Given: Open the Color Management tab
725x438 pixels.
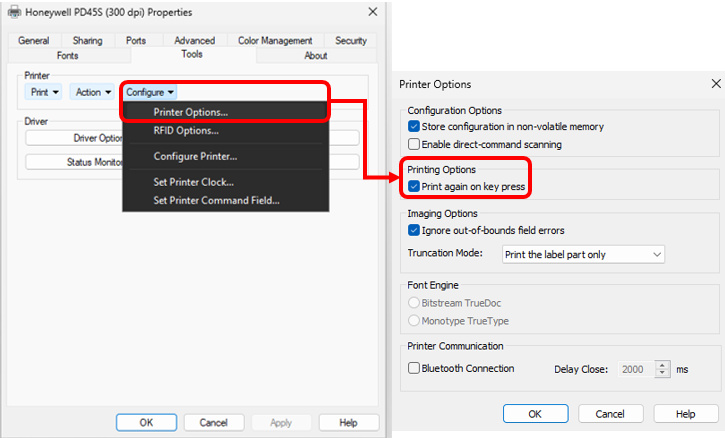Looking at the screenshot, I should [x=275, y=41].
